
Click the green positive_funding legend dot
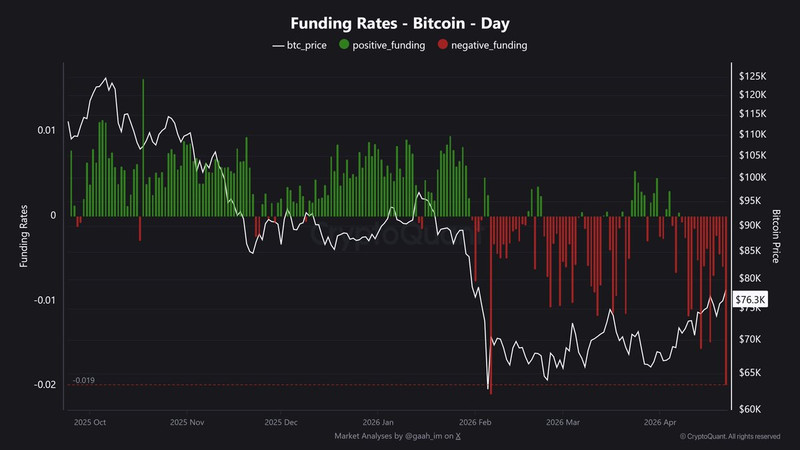point(345,45)
